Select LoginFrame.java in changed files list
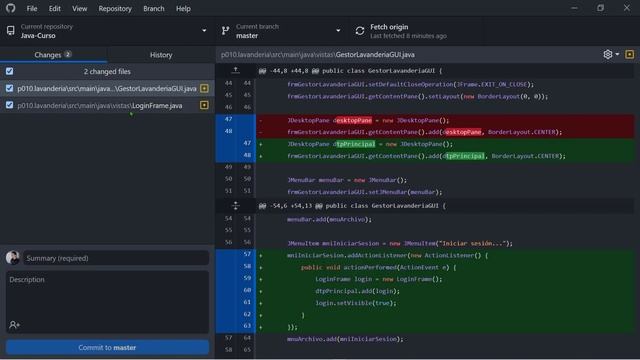The image size is (640, 360). coord(107,105)
